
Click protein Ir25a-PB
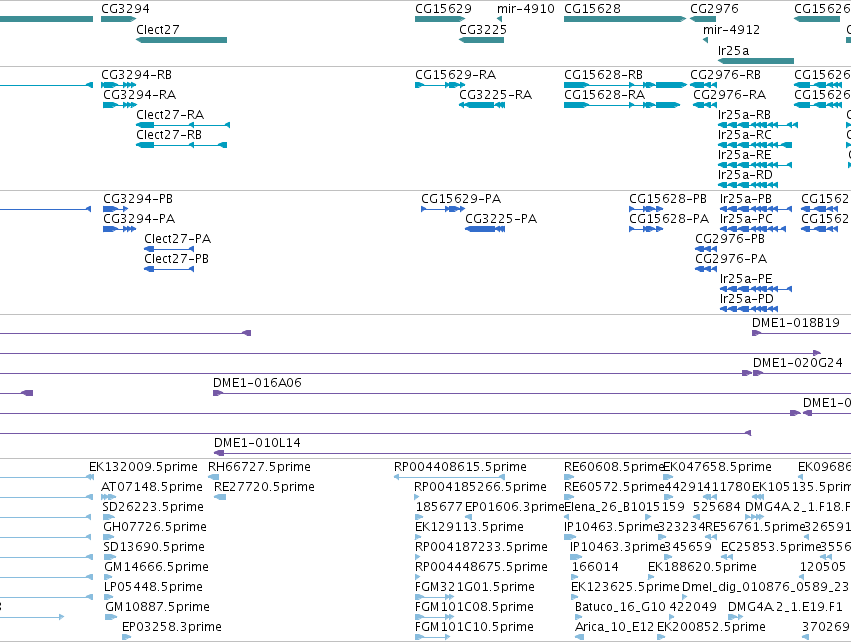pos(756,209)
